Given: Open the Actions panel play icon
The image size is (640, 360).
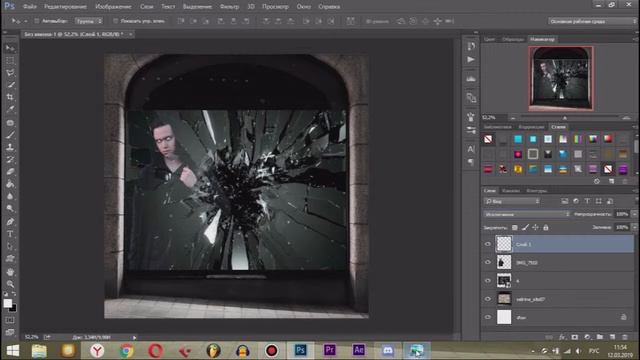Looking at the screenshot, I should (x=471, y=60).
